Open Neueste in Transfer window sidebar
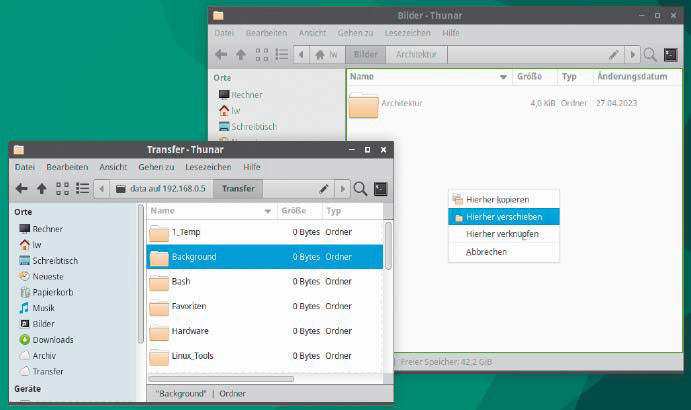This screenshot has height=410, width=691. click(41, 276)
